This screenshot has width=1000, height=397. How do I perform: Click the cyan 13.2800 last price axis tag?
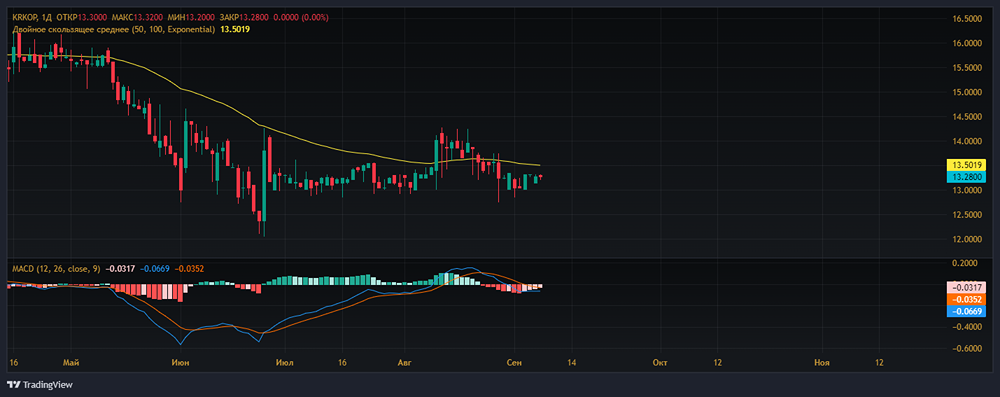coord(967,176)
